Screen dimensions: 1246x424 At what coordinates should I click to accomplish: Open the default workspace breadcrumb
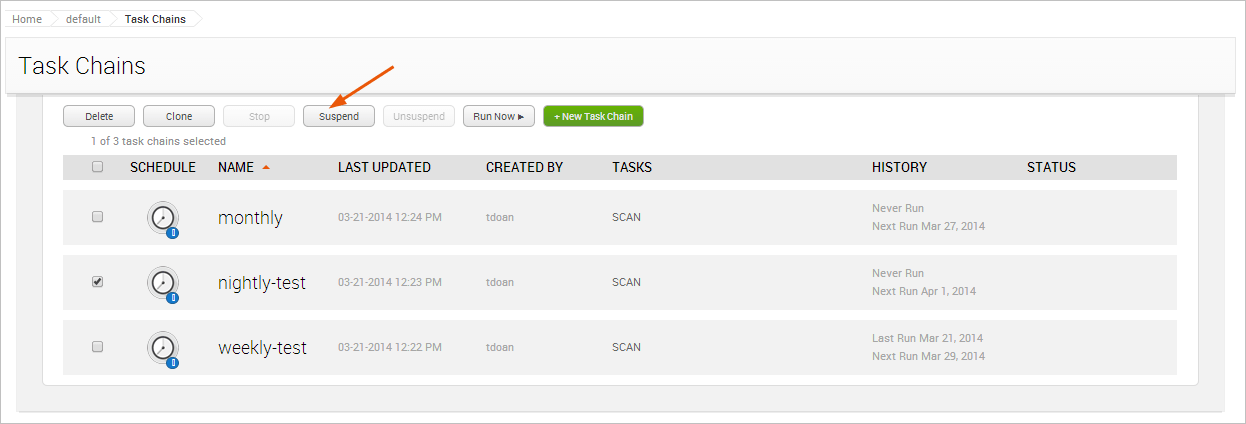pyautogui.click(x=83, y=19)
